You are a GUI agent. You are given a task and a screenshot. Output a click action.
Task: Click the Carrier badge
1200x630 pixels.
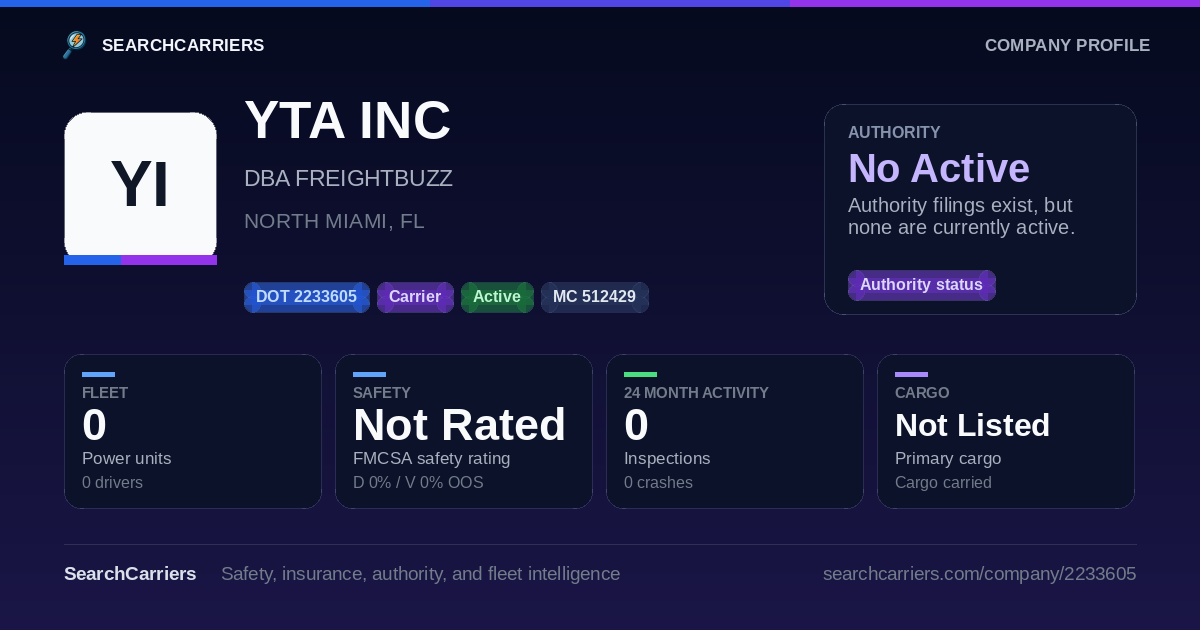pos(415,297)
